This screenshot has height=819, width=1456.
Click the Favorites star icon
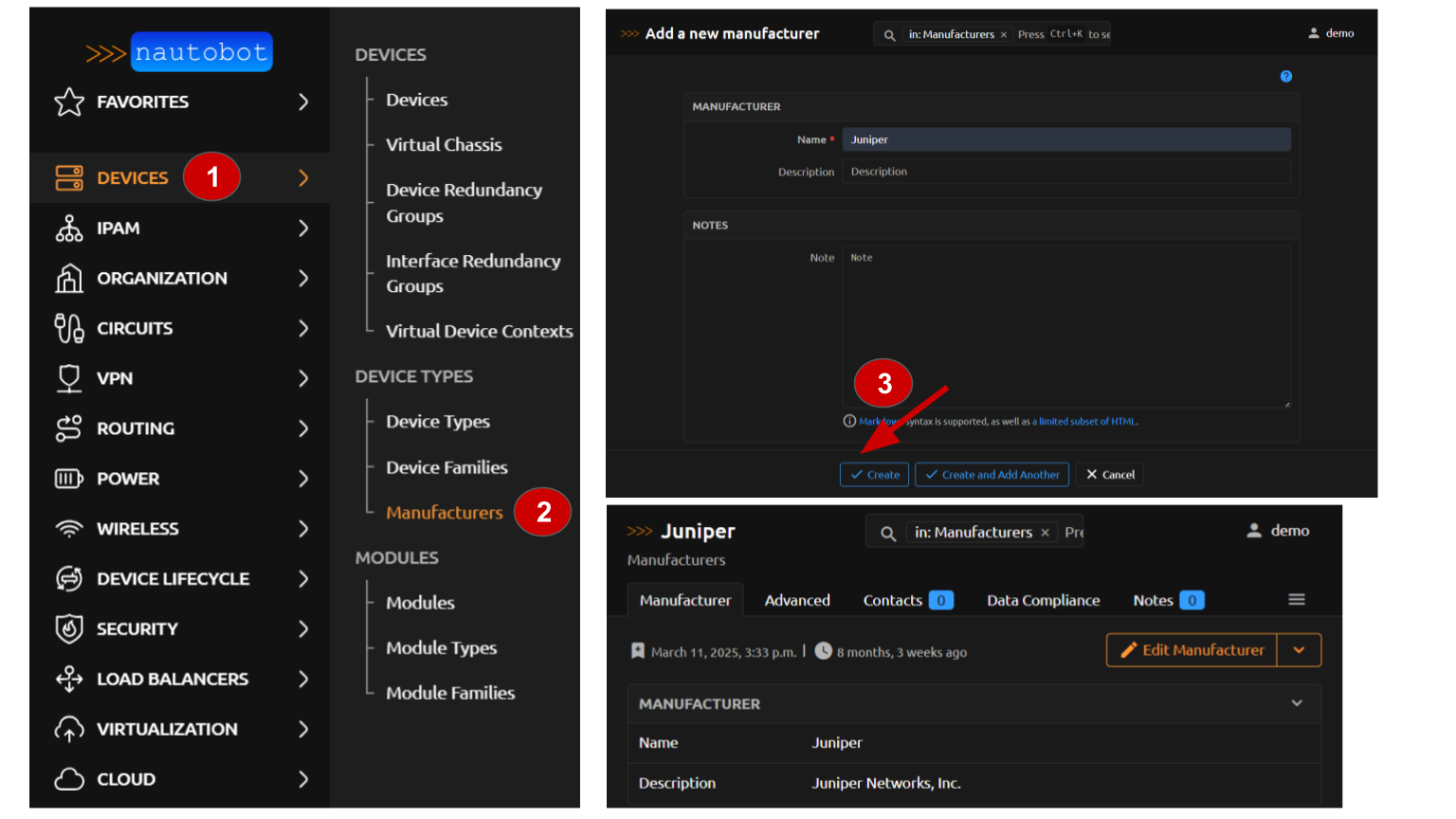(69, 101)
